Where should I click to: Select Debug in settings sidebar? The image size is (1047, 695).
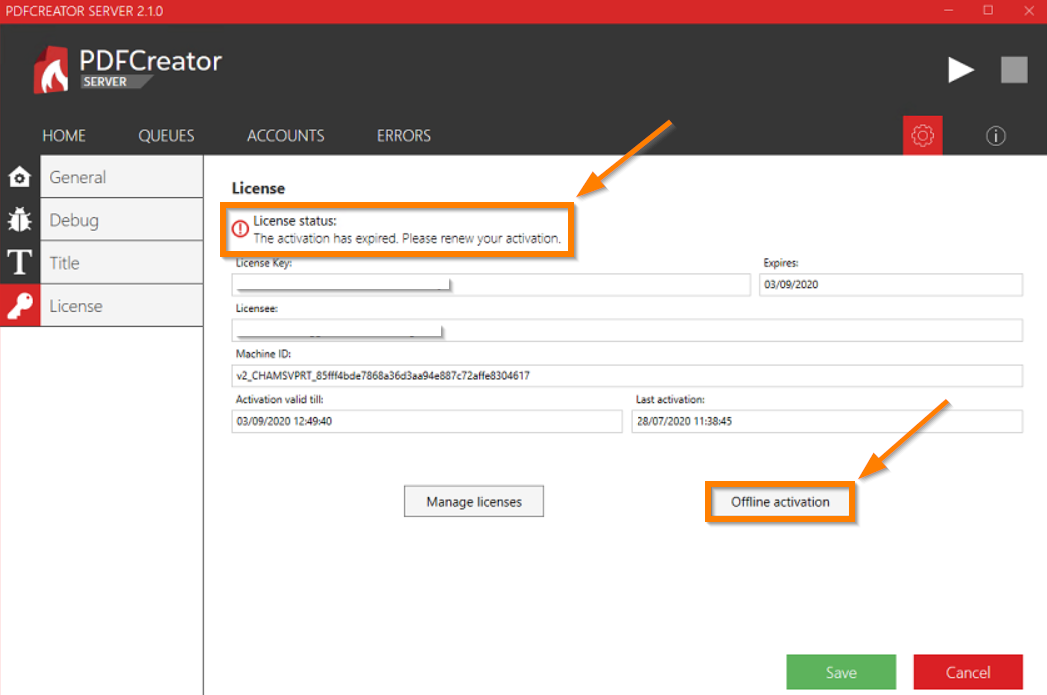(x=122, y=220)
